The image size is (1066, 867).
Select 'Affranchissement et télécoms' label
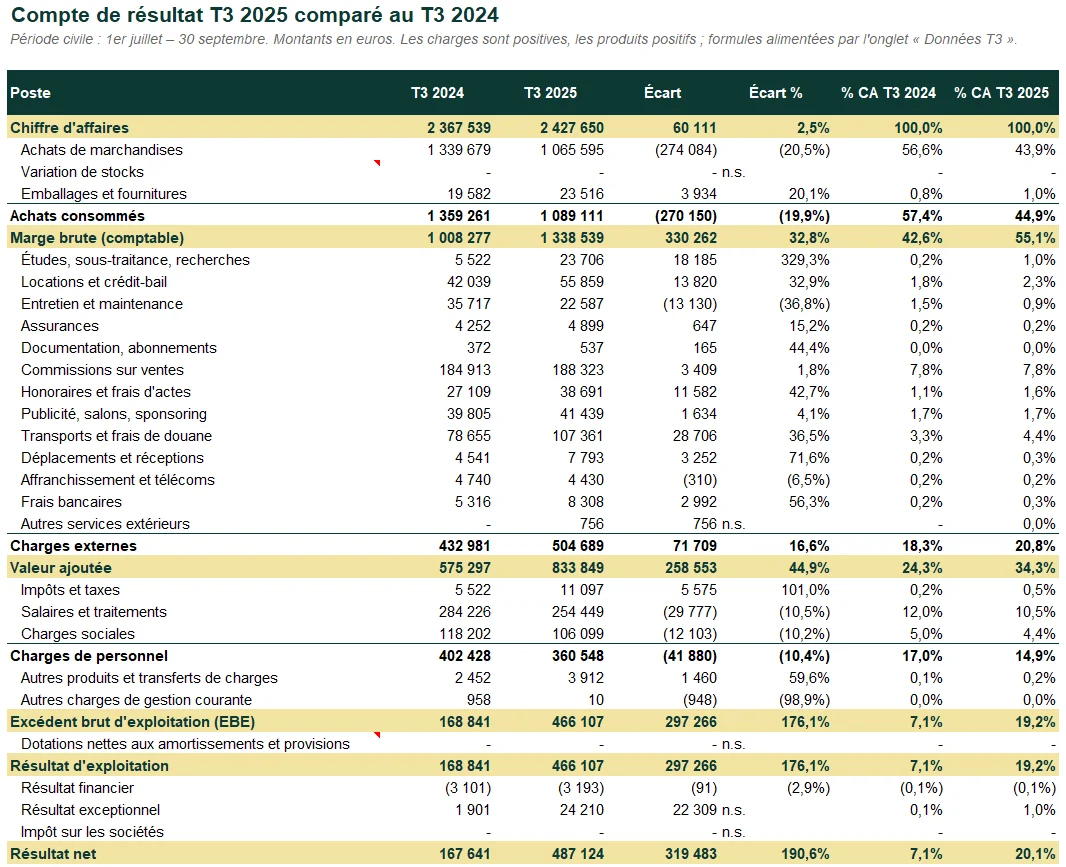point(118,480)
